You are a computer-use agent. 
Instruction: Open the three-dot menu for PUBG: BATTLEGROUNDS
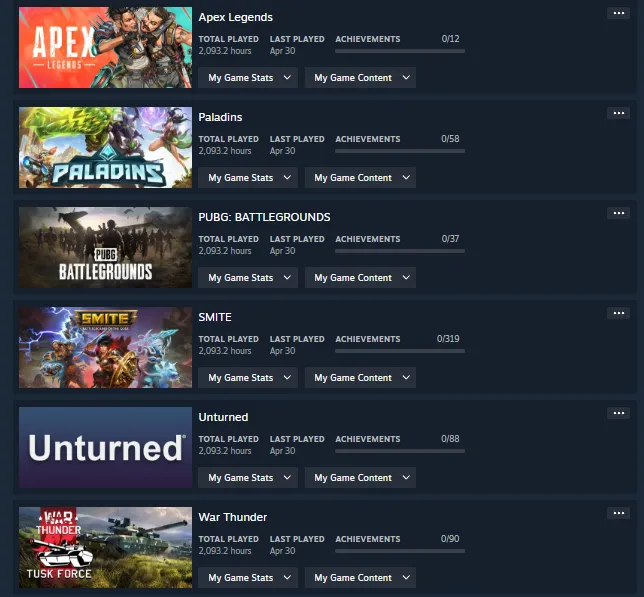pos(618,213)
